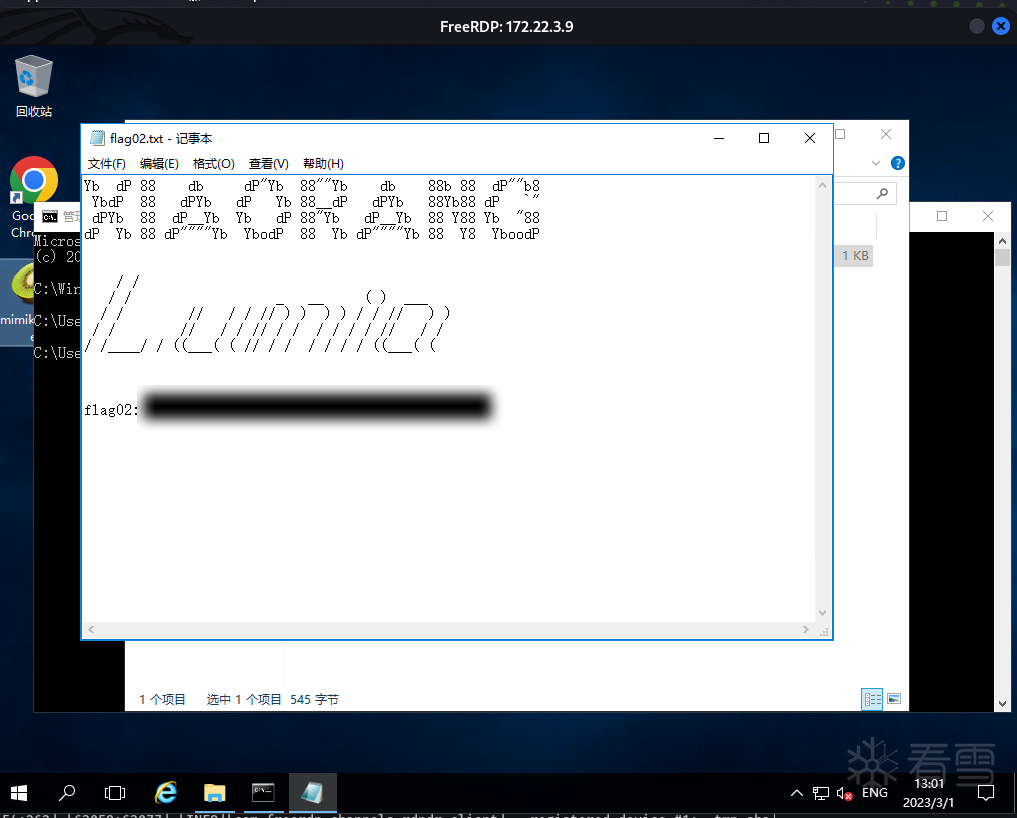
Task: Open the 帮助(H) menu in Notepad
Action: pos(323,163)
